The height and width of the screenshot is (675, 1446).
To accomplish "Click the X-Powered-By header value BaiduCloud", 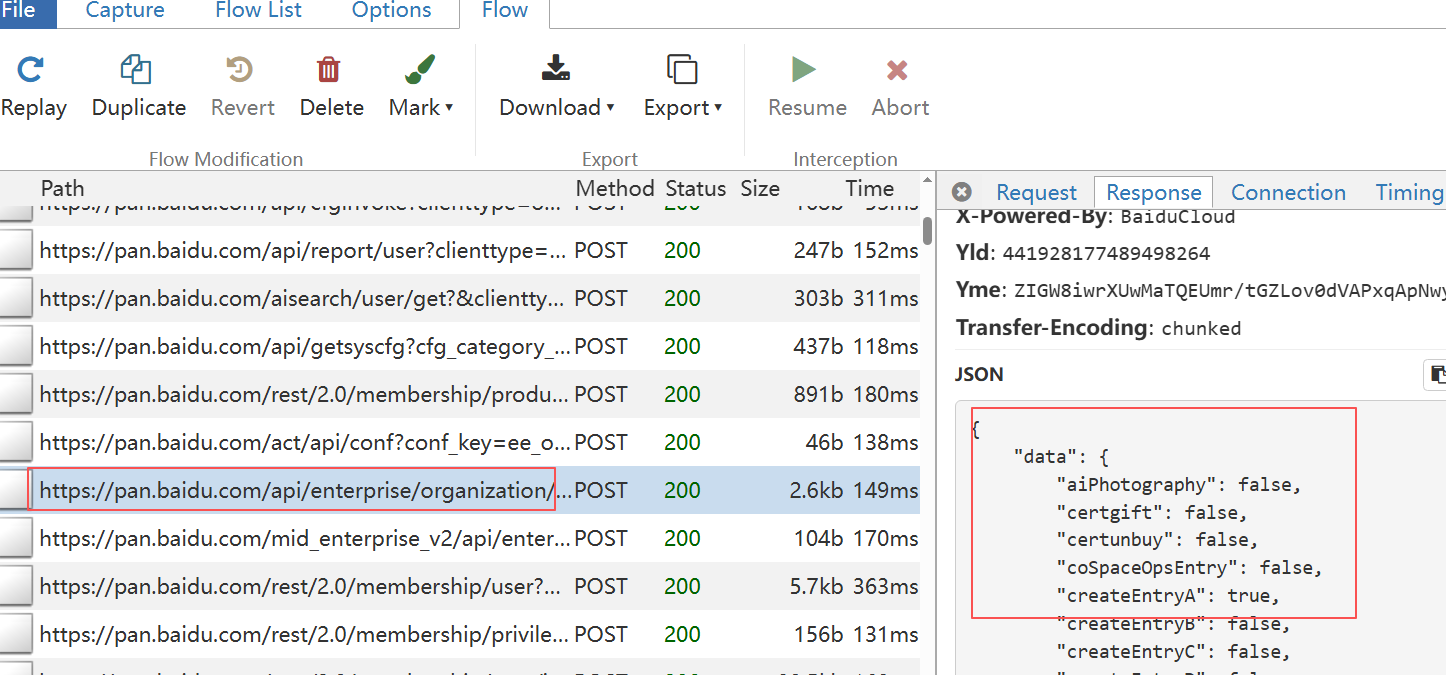I will click(x=1178, y=217).
